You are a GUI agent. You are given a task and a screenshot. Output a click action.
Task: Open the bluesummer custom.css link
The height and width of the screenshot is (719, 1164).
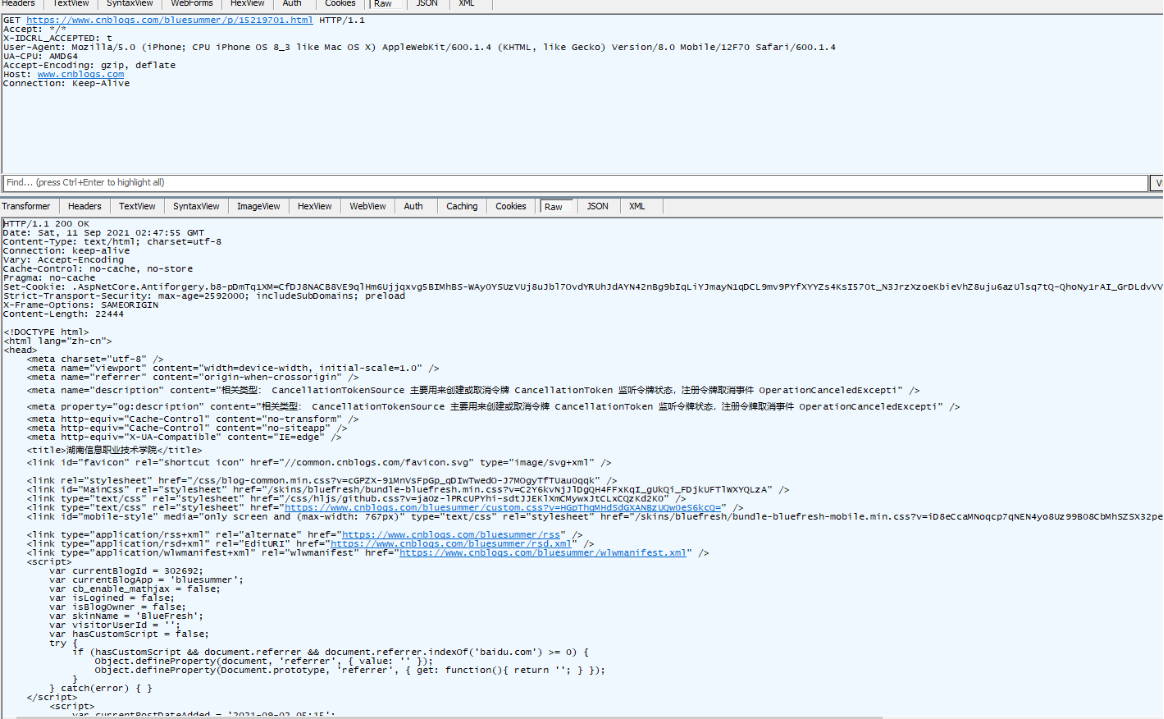pos(503,508)
